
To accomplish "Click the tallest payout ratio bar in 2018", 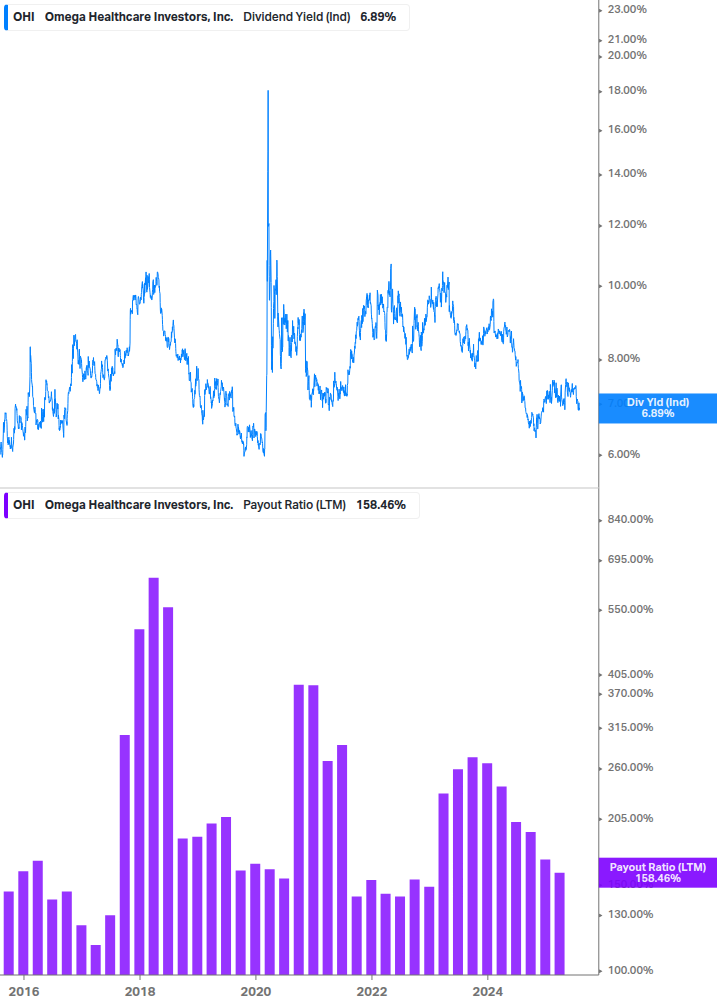I will click(x=154, y=776).
